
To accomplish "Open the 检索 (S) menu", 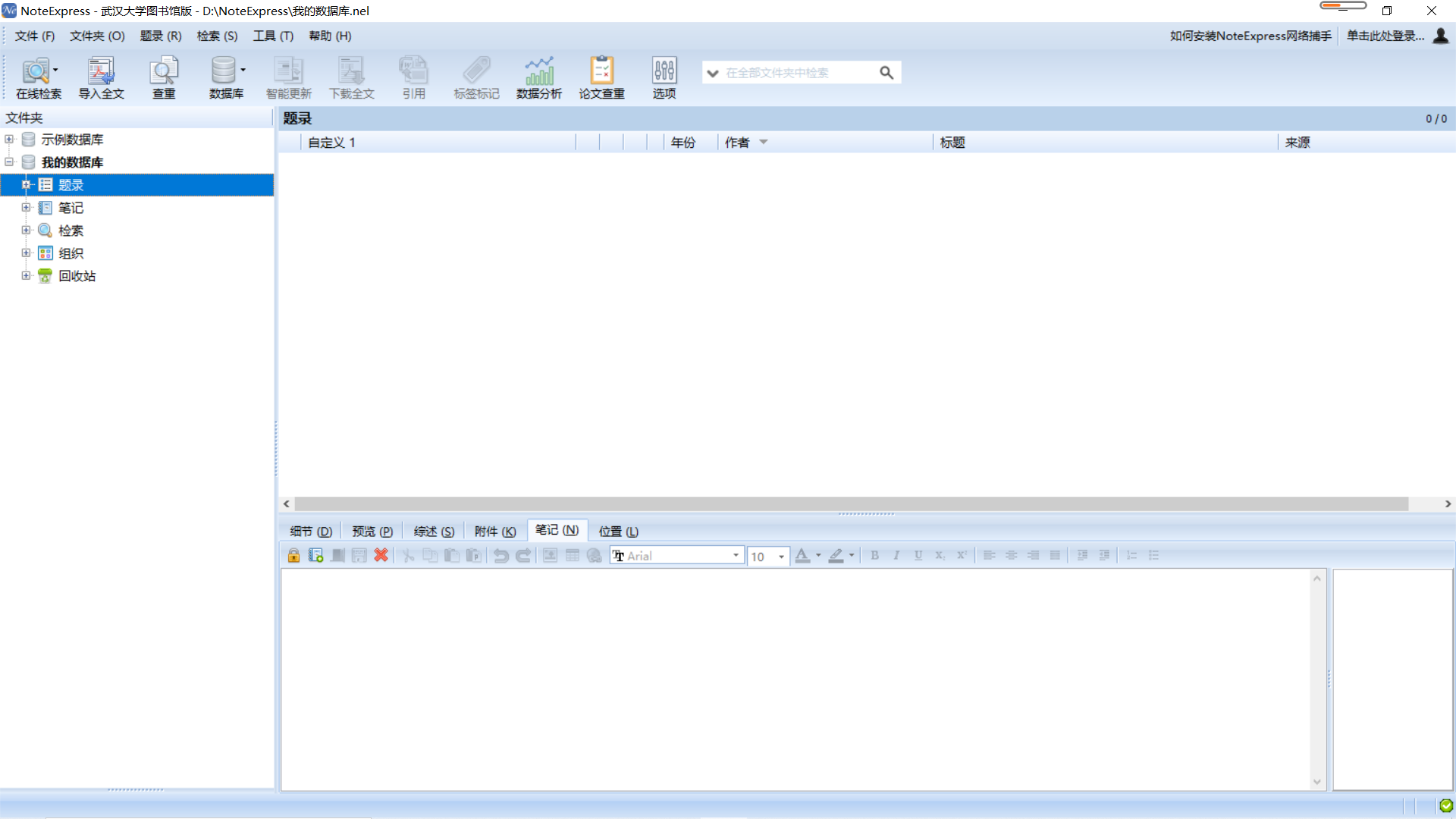I will tap(217, 36).
